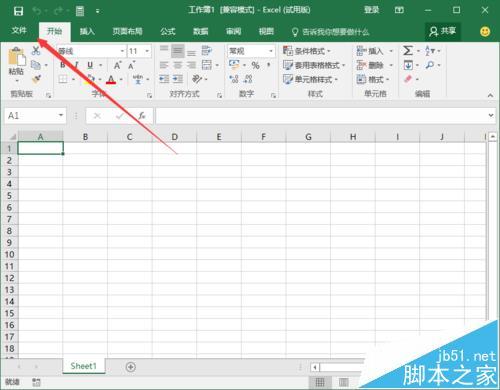Open 条件格式 conditional formatting button
The image size is (500, 390).
click(306, 51)
